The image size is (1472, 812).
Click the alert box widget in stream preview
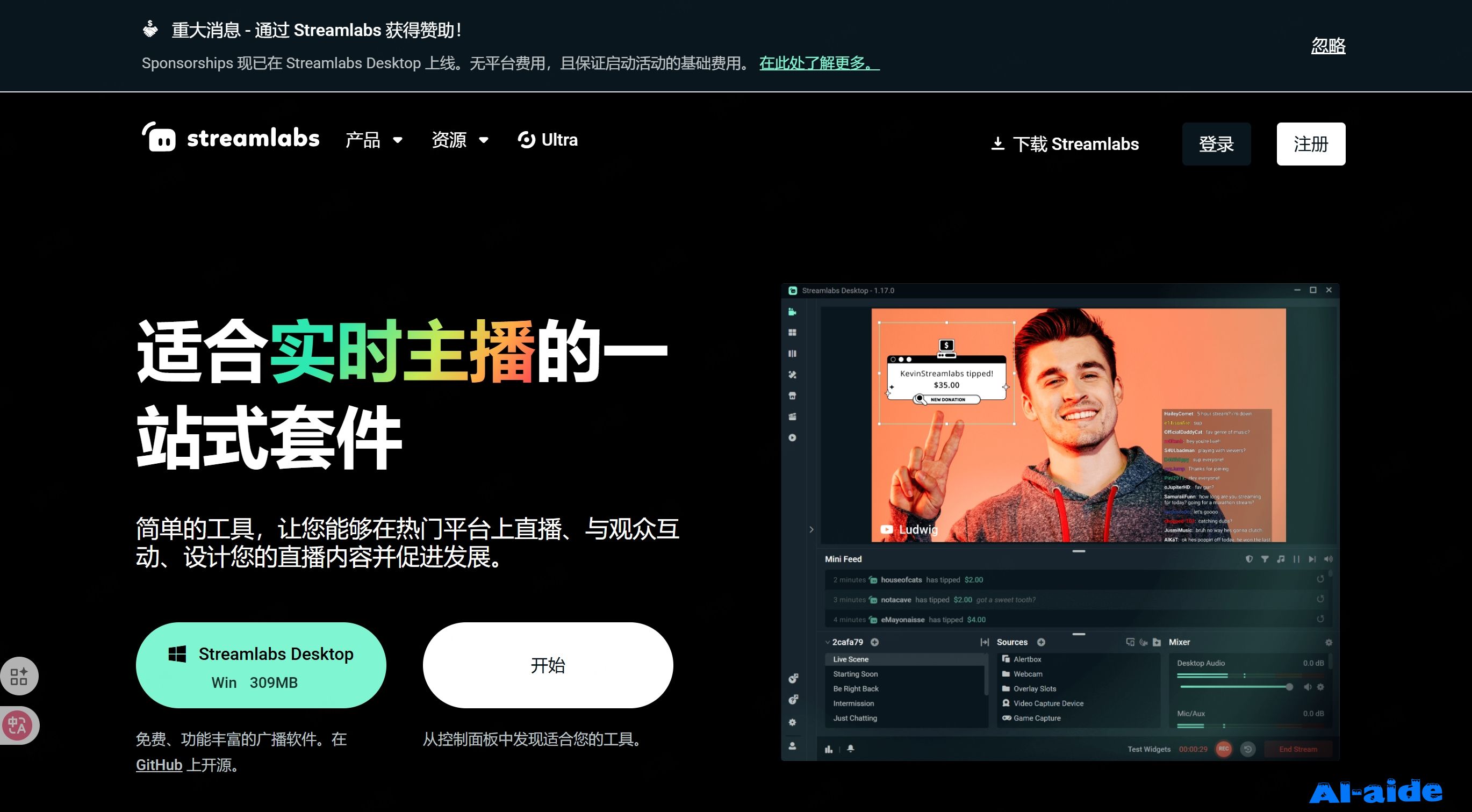pyautogui.click(x=947, y=373)
